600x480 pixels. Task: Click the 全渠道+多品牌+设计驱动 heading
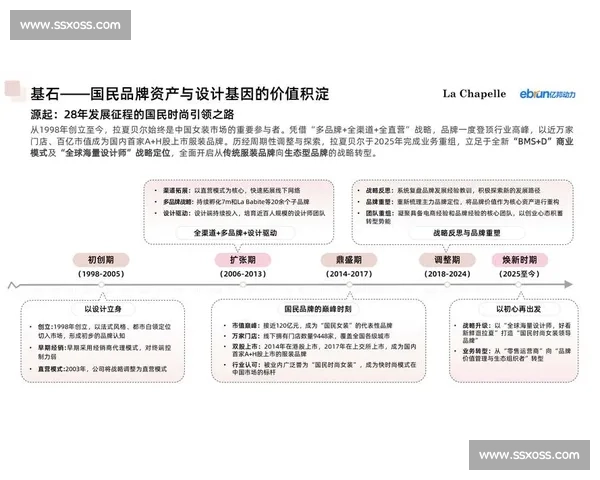(235, 233)
